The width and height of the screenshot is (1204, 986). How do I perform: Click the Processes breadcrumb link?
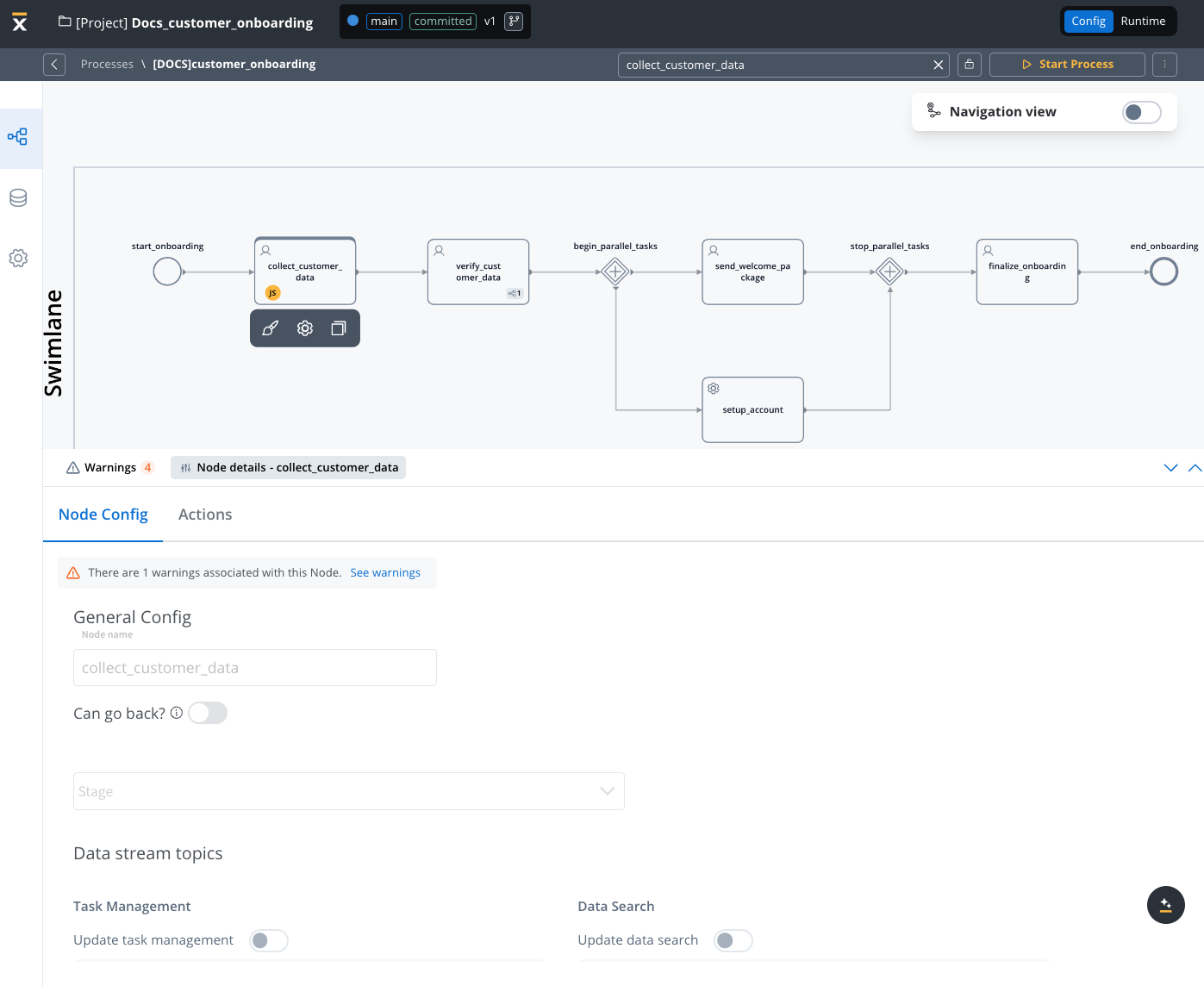pyautogui.click(x=107, y=65)
